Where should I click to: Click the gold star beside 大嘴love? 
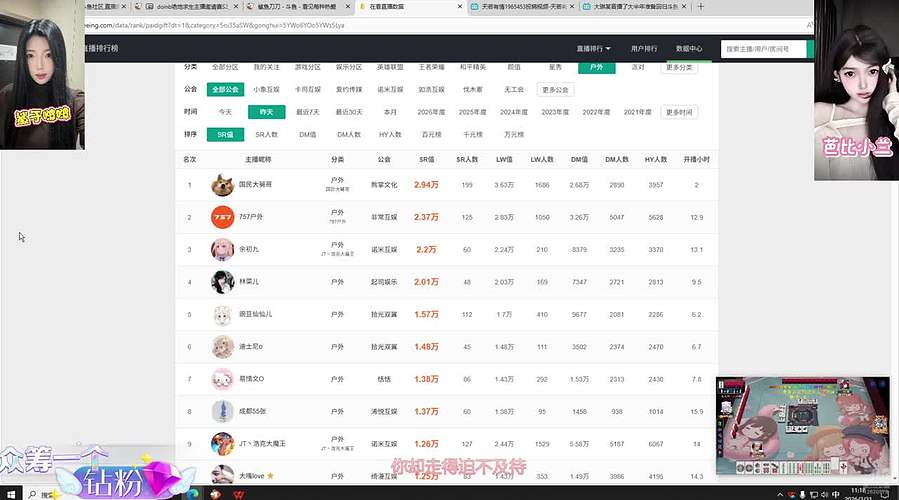click(270, 475)
